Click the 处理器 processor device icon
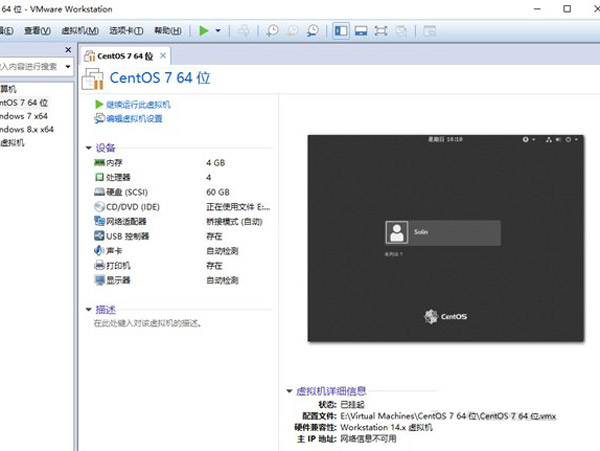Screen dimensions: 600x451 (99, 177)
